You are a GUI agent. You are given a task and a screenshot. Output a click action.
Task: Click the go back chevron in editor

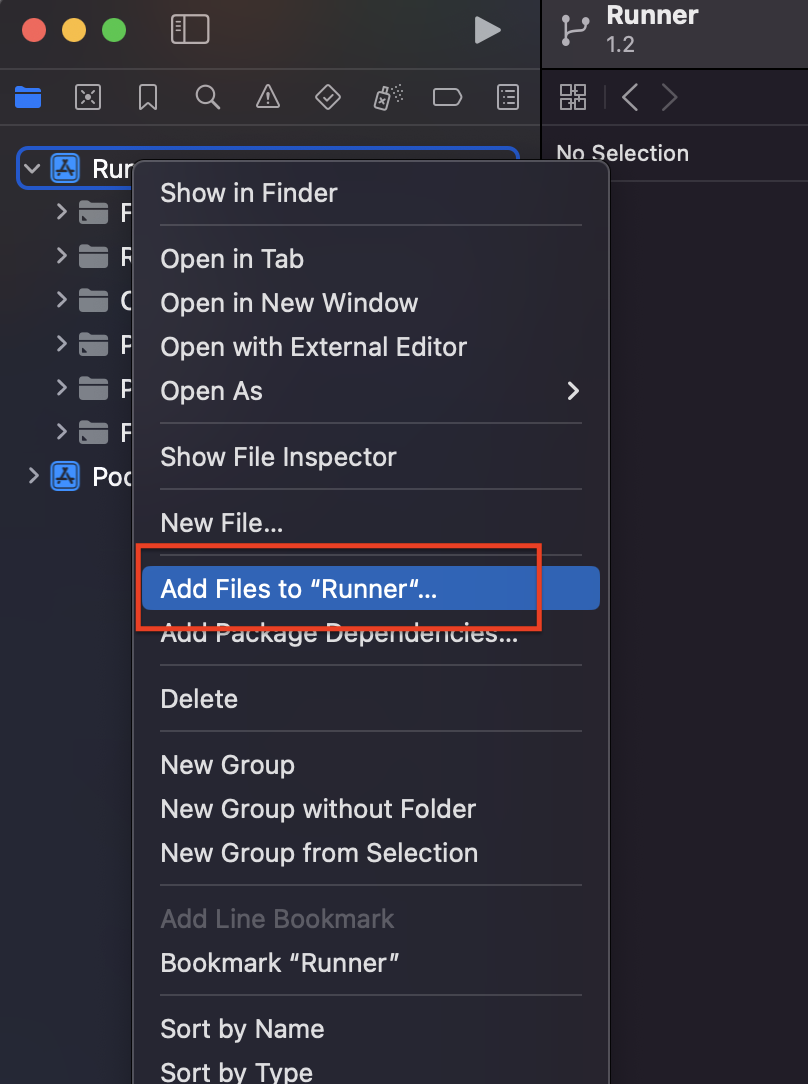(x=630, y=97)
